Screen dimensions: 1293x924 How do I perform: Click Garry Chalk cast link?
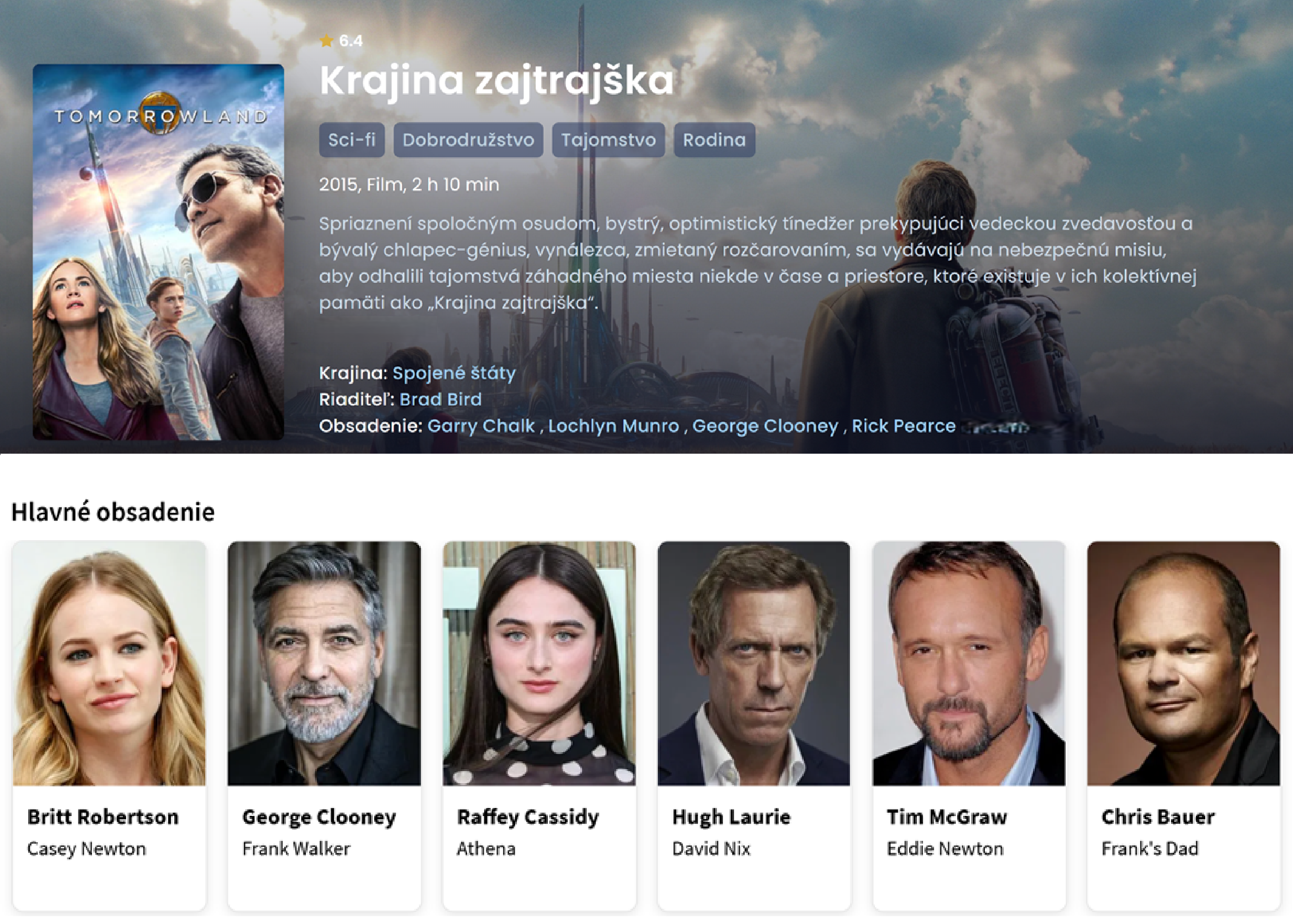click(481, 426)
